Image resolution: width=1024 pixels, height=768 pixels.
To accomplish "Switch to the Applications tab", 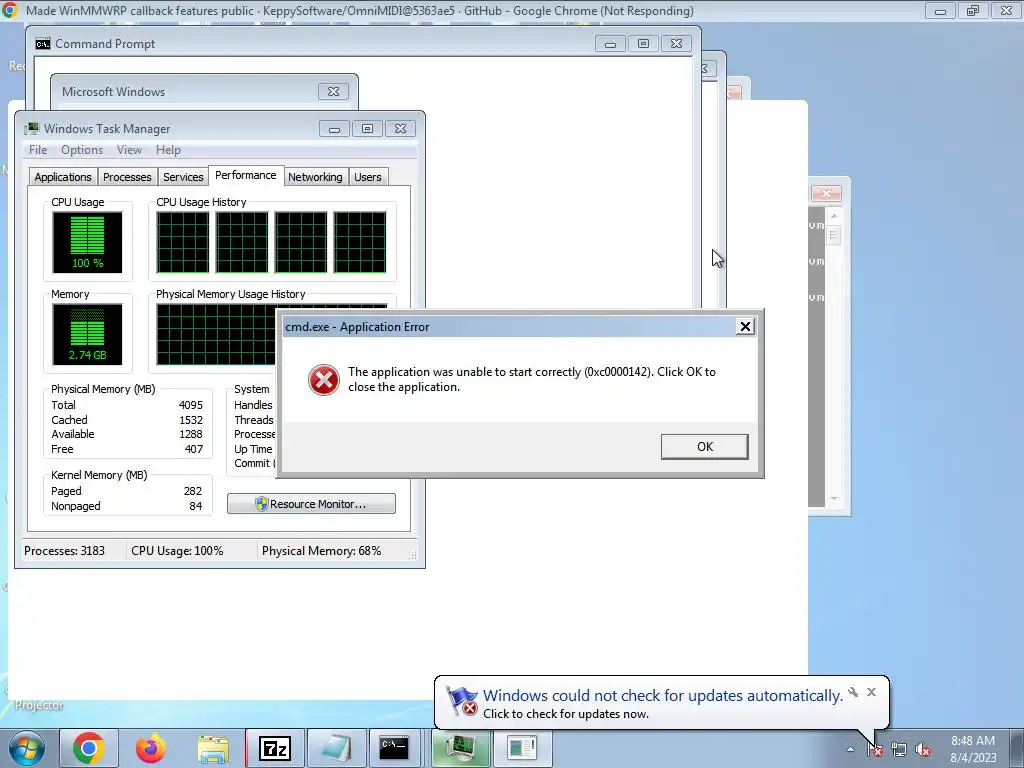I will (x=63, y=177).
